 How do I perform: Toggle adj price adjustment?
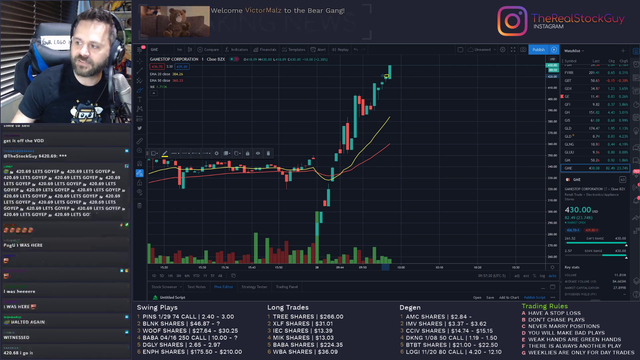pos(517,276)
